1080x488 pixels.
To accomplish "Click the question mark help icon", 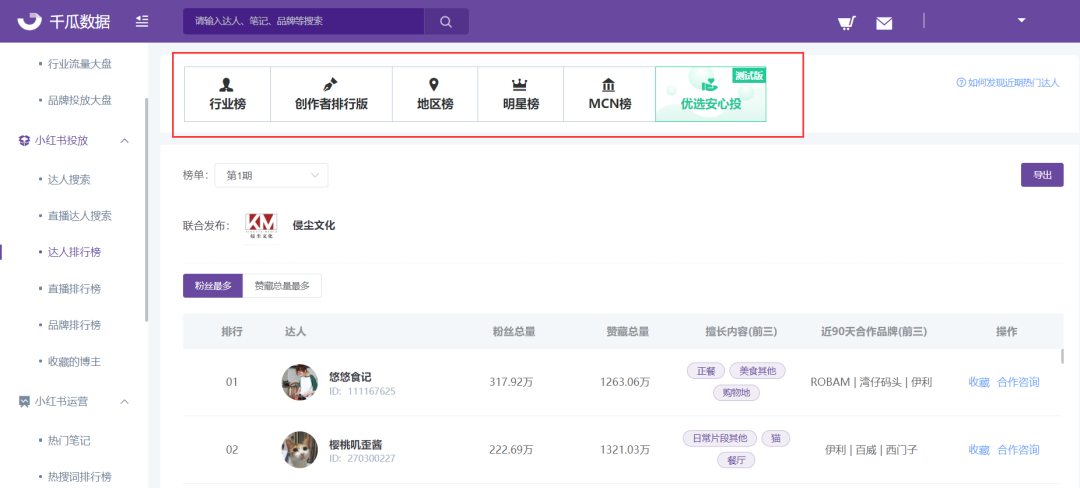I will coord(961,83).
